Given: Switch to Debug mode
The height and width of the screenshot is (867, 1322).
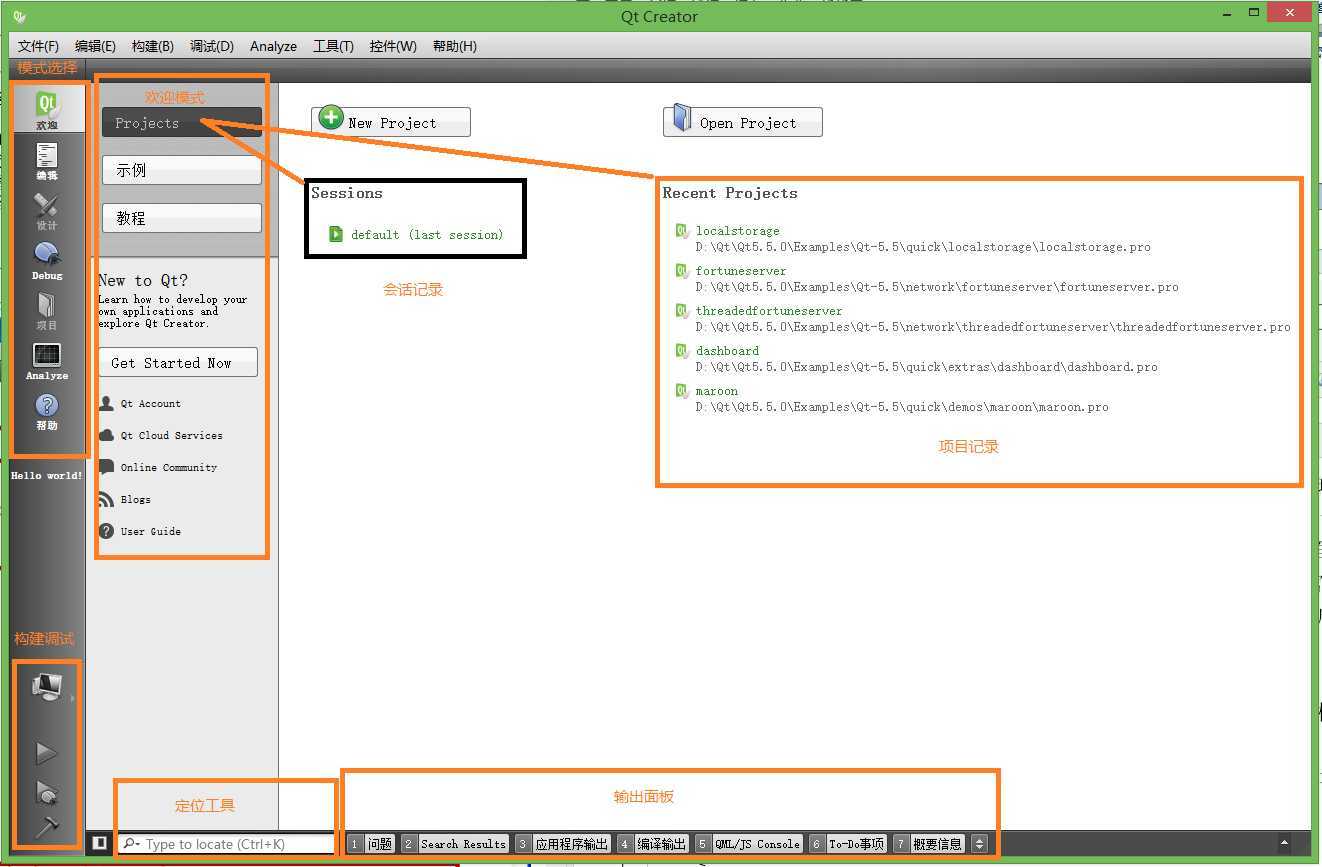Looking at the screenshot, I should point(47,260).
